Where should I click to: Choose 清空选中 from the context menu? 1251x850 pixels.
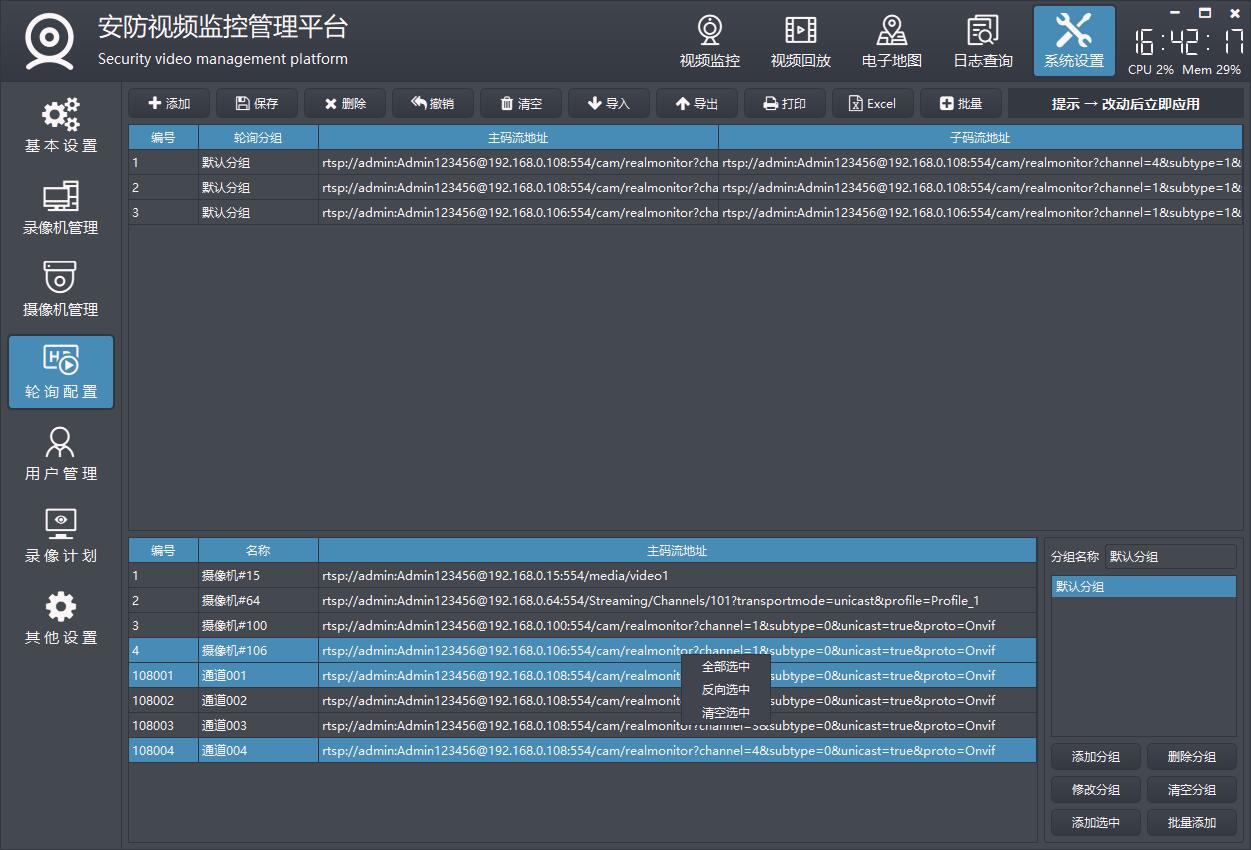[725, 713]
